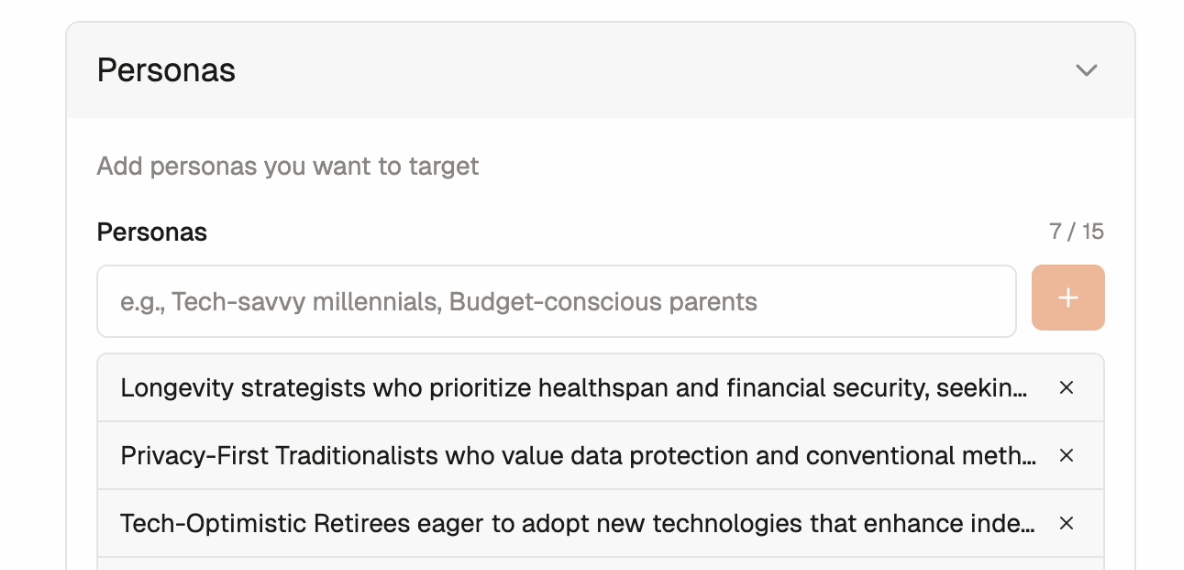Click the Personas section header title
Viewport: 1184px width, 570px height.
coord(166,71)
